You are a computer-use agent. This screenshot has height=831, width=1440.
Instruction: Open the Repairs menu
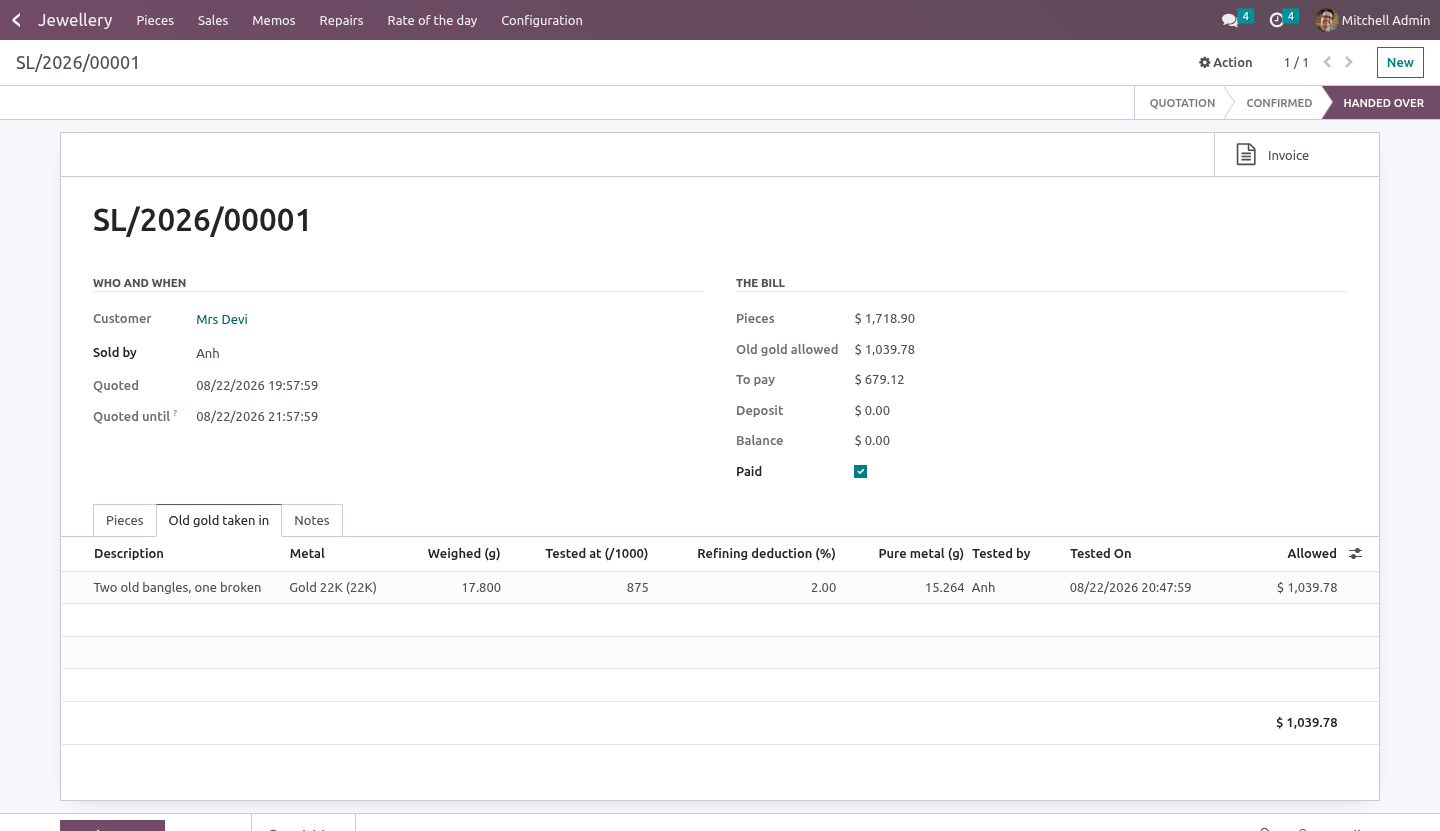click(341, 20)
